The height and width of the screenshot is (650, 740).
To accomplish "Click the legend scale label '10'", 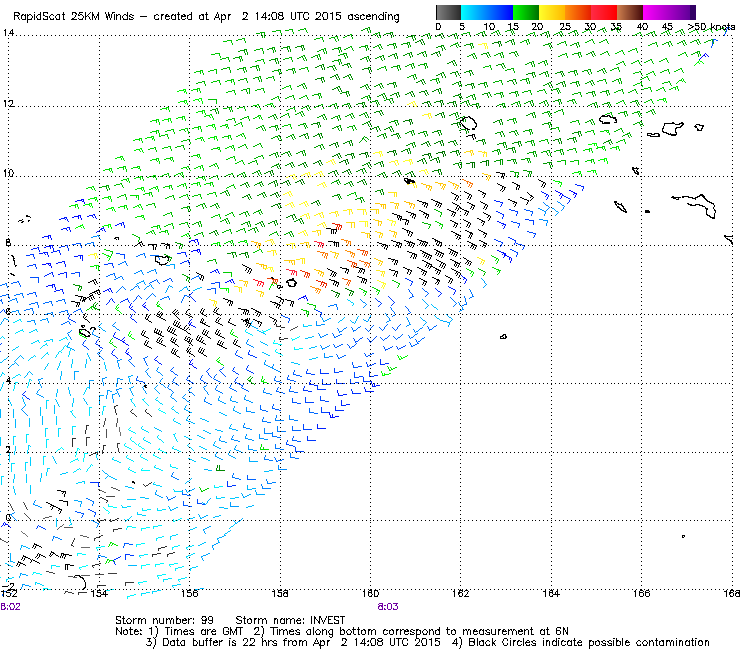I will point(489,27).
